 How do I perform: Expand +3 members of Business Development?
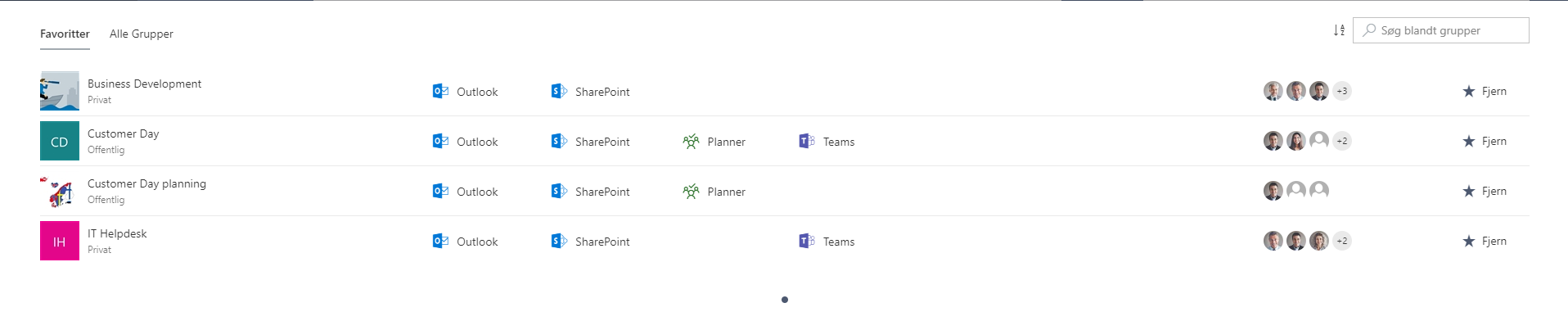1342,91
